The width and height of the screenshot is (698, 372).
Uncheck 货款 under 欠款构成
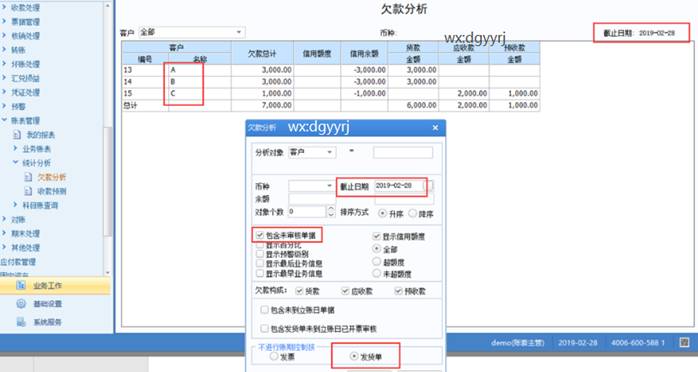pos(299,291)
